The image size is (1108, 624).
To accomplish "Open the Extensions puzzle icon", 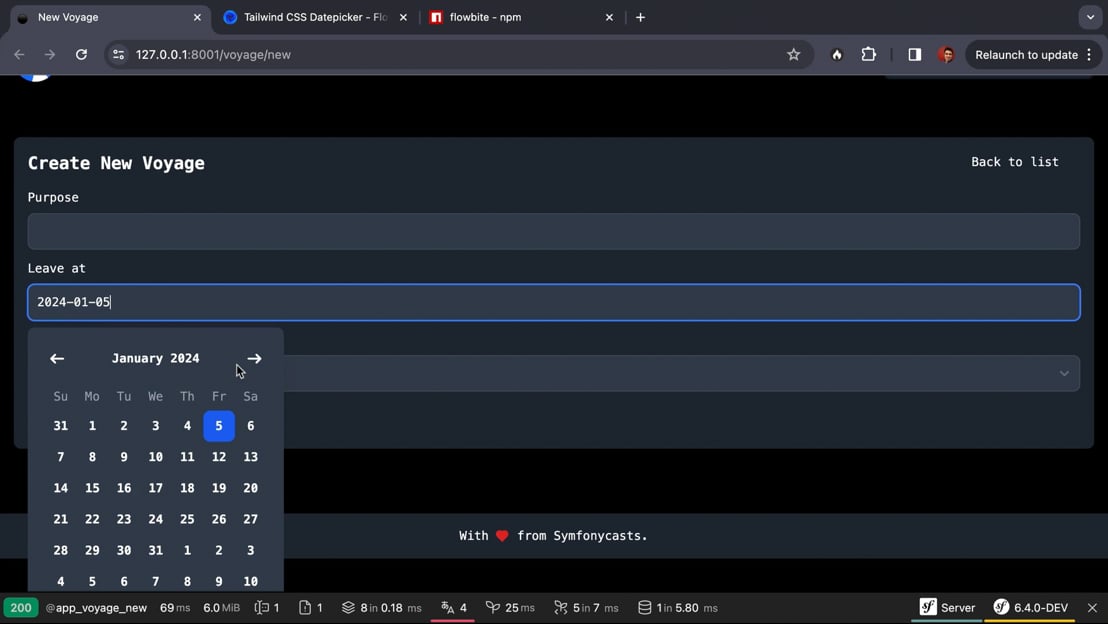I will (868, 54).
